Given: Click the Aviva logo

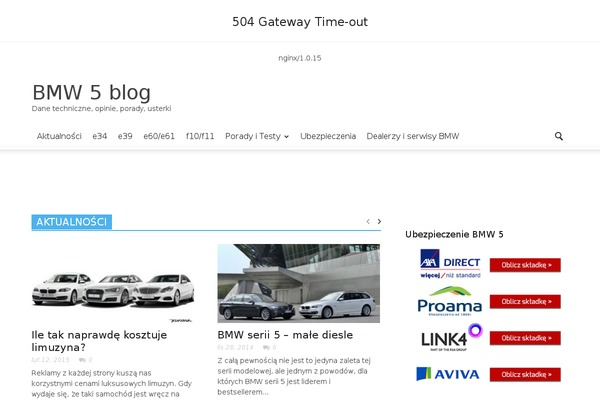Looking at the screenshot, I should click(448, 374).
